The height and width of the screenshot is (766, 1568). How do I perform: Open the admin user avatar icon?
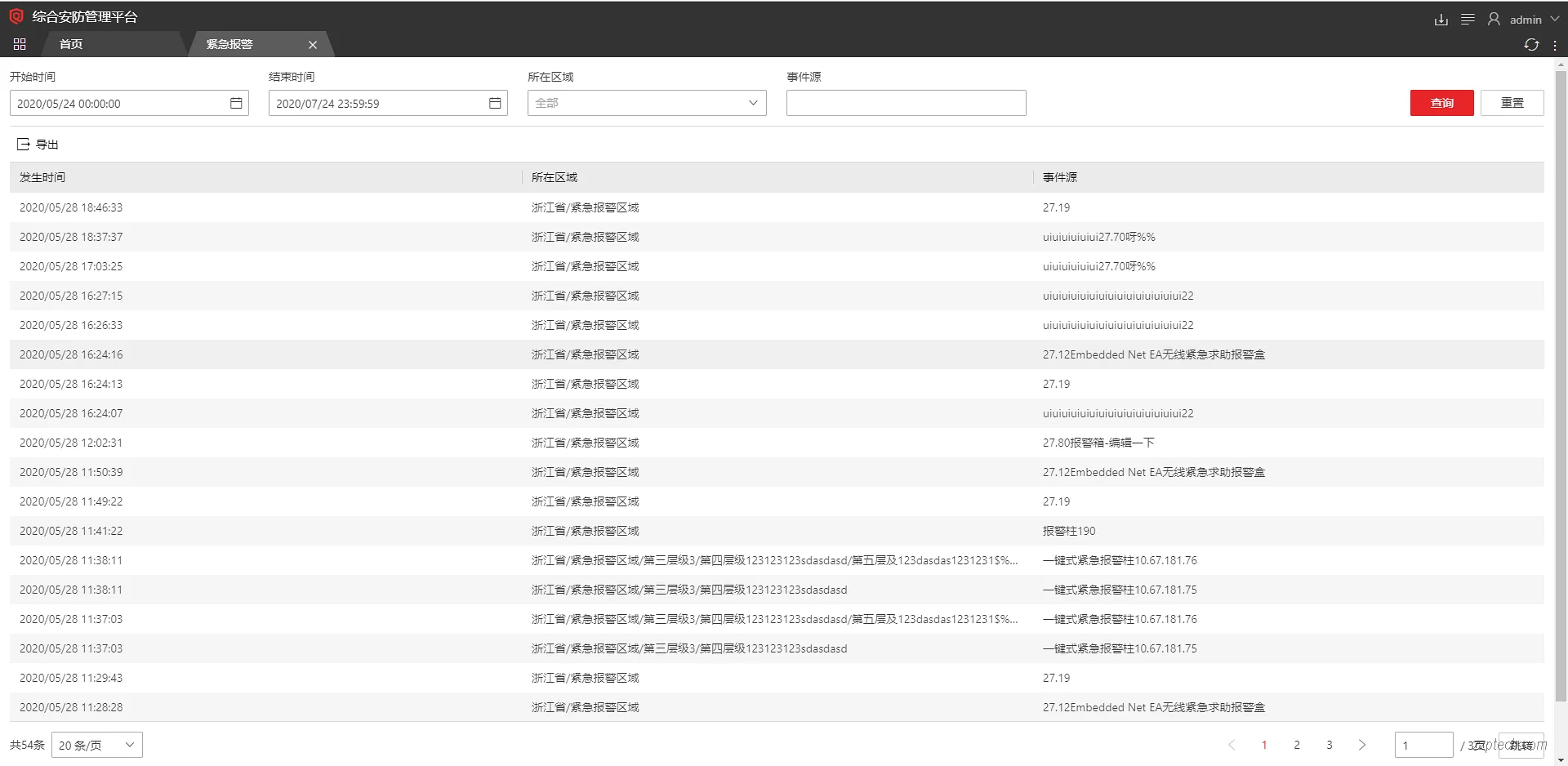tap(1492, 19)
